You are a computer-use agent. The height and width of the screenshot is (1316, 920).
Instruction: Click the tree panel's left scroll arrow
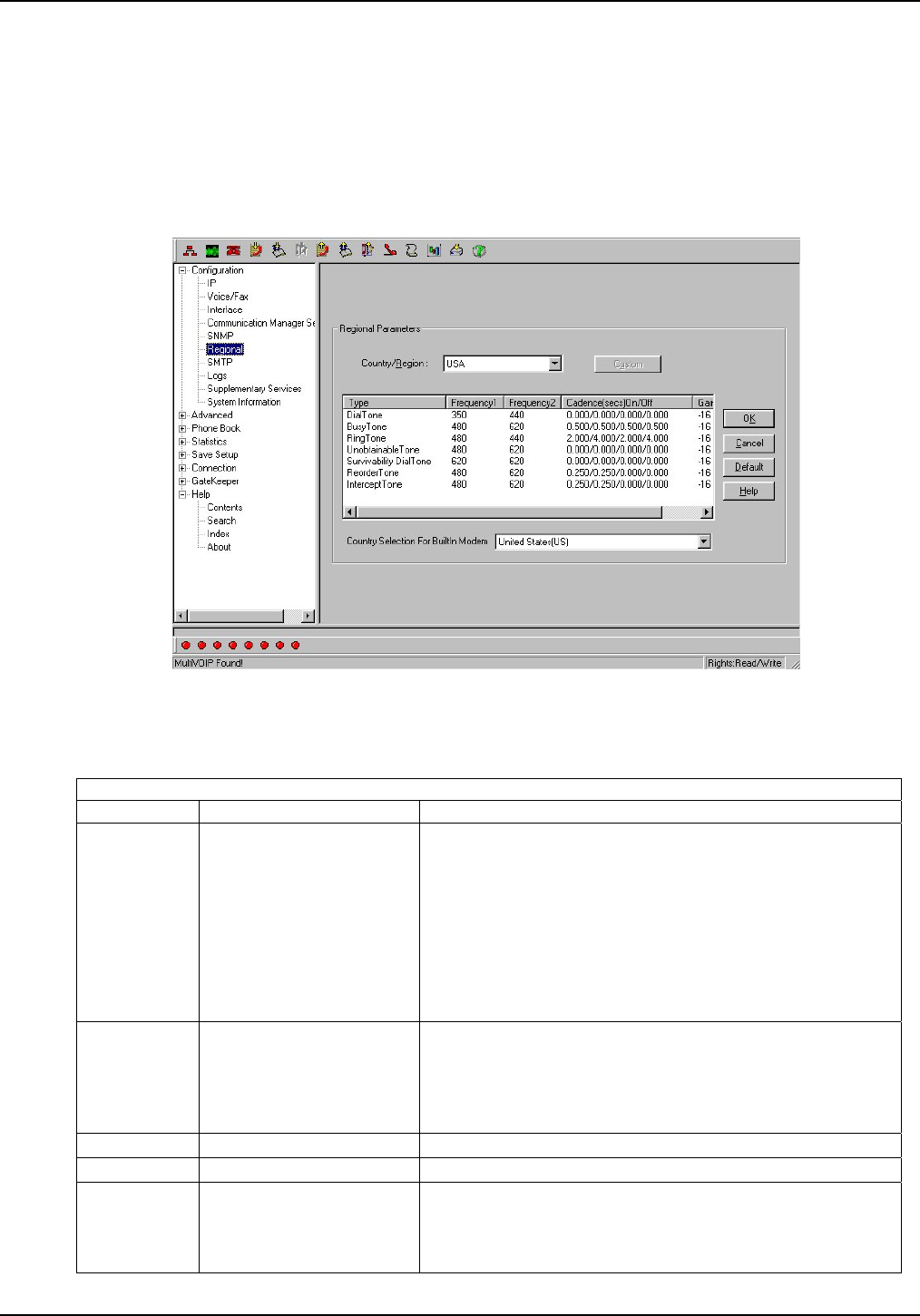[x=181, y=616]
